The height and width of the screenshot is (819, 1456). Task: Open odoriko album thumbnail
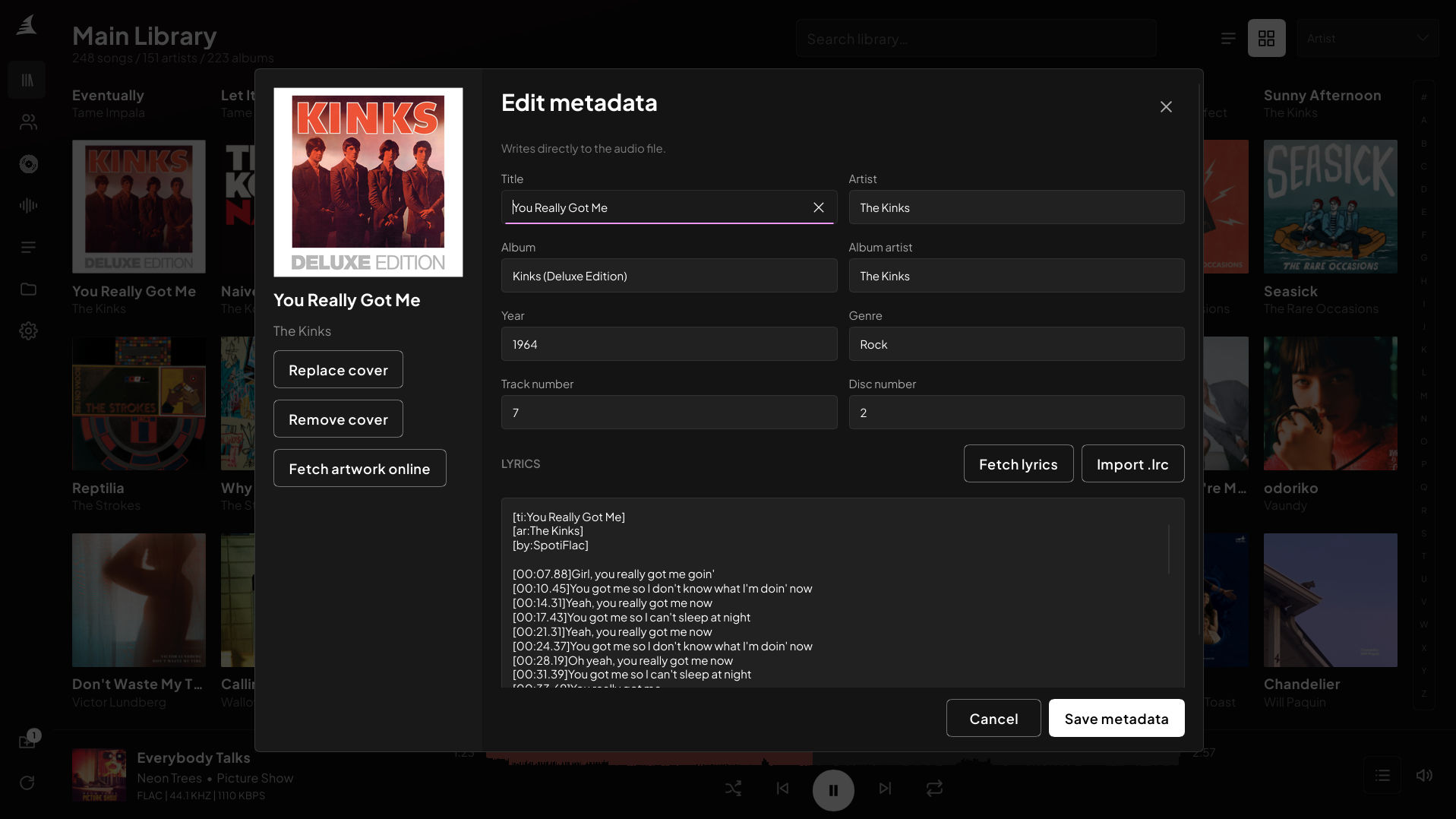1330,403
